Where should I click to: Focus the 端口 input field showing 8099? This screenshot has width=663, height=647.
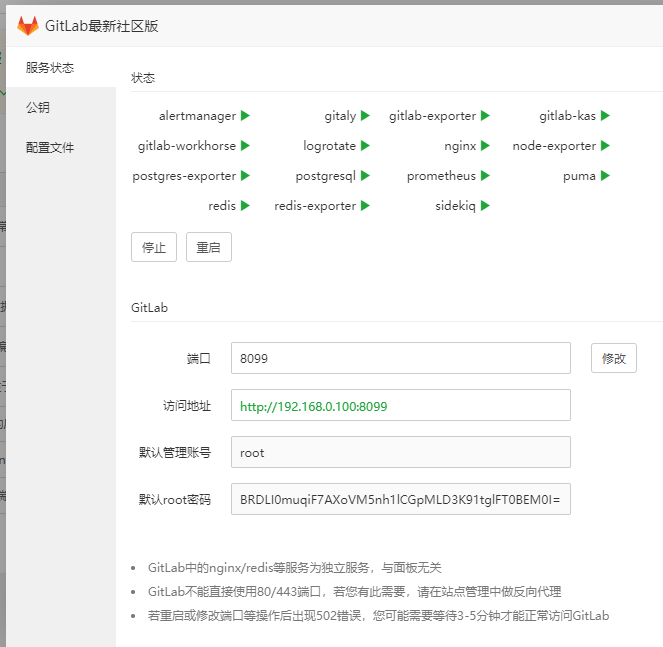click(401, 358)
